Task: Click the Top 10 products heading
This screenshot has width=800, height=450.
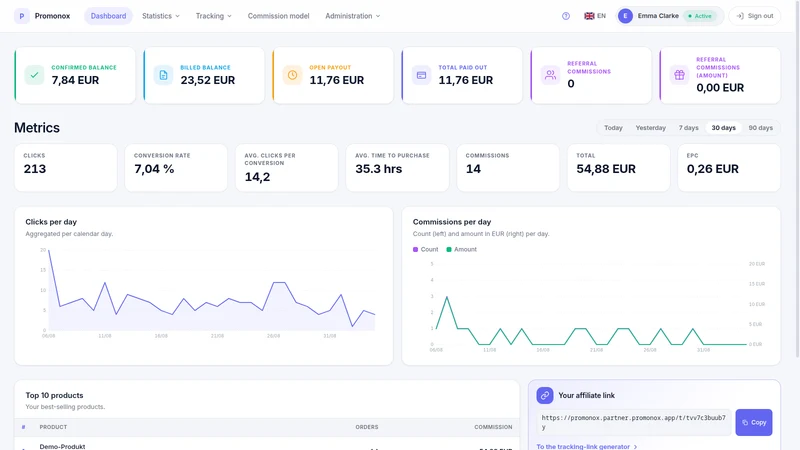Action: pyautogui.click(x=54, y=395)
